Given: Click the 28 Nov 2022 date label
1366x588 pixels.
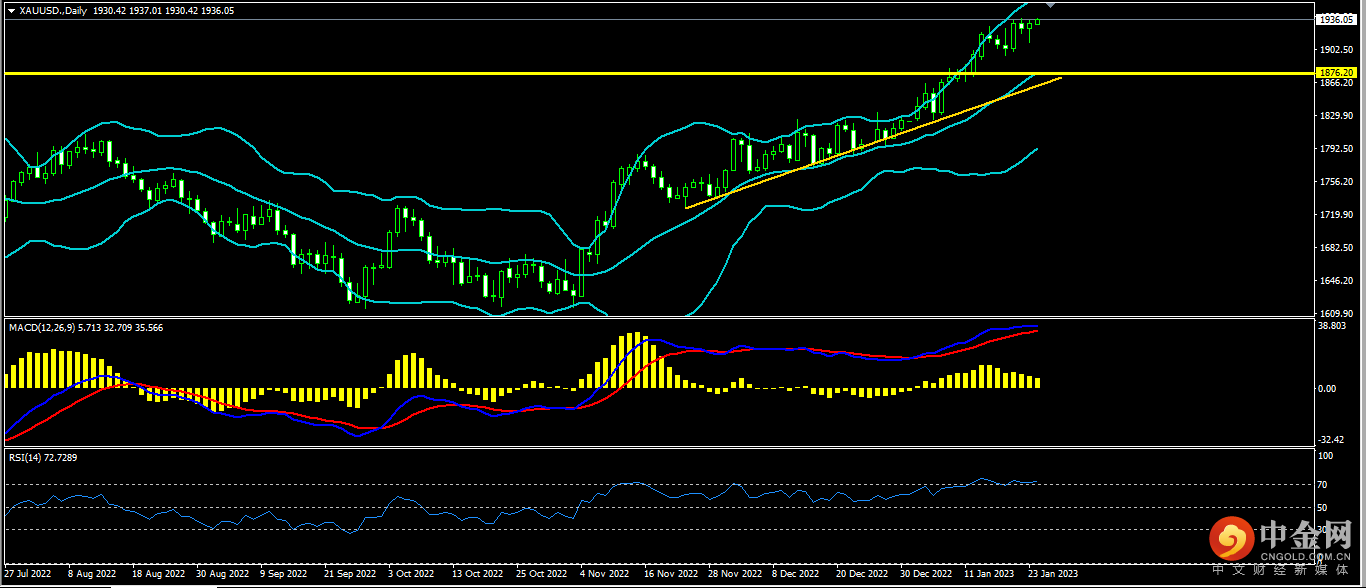Looking at the screenshot, I should [x=734, y=574].
